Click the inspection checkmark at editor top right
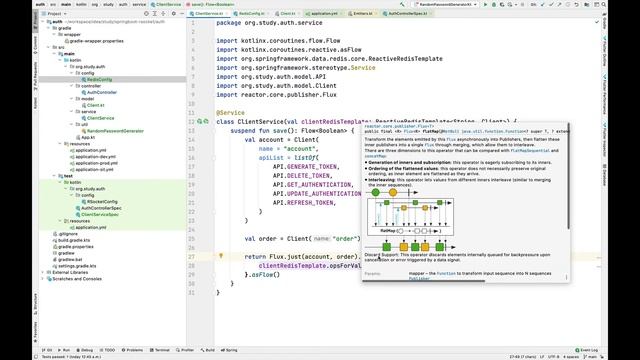Image resolution: width=640 pixels, height=360 pixels. [x=597, y=22]
